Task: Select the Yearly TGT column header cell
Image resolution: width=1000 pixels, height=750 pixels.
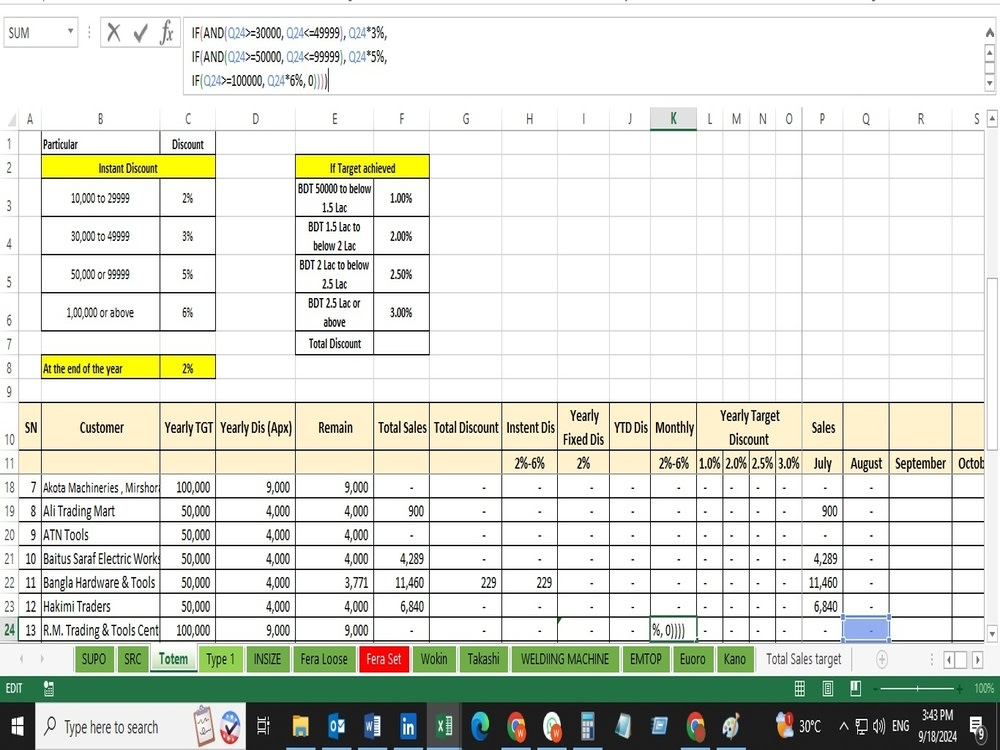Action: tap(188, 427)
